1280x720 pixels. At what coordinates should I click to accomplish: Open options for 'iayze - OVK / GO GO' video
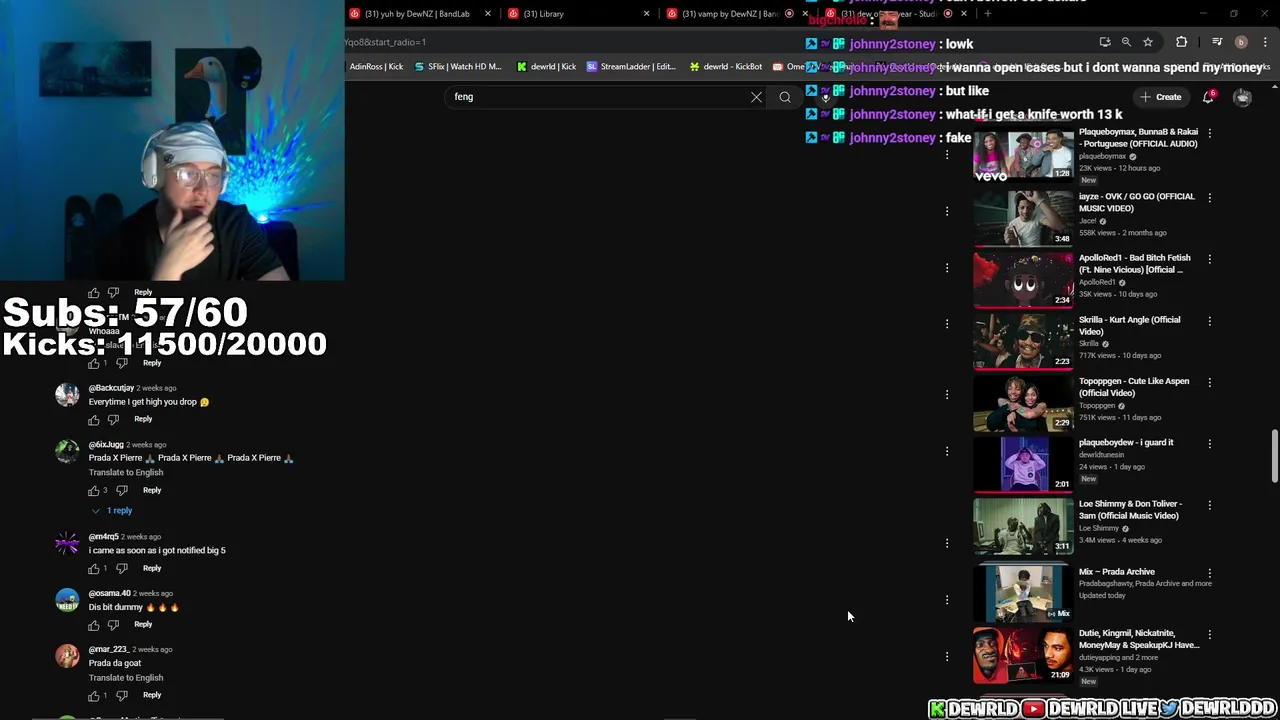1210,198
